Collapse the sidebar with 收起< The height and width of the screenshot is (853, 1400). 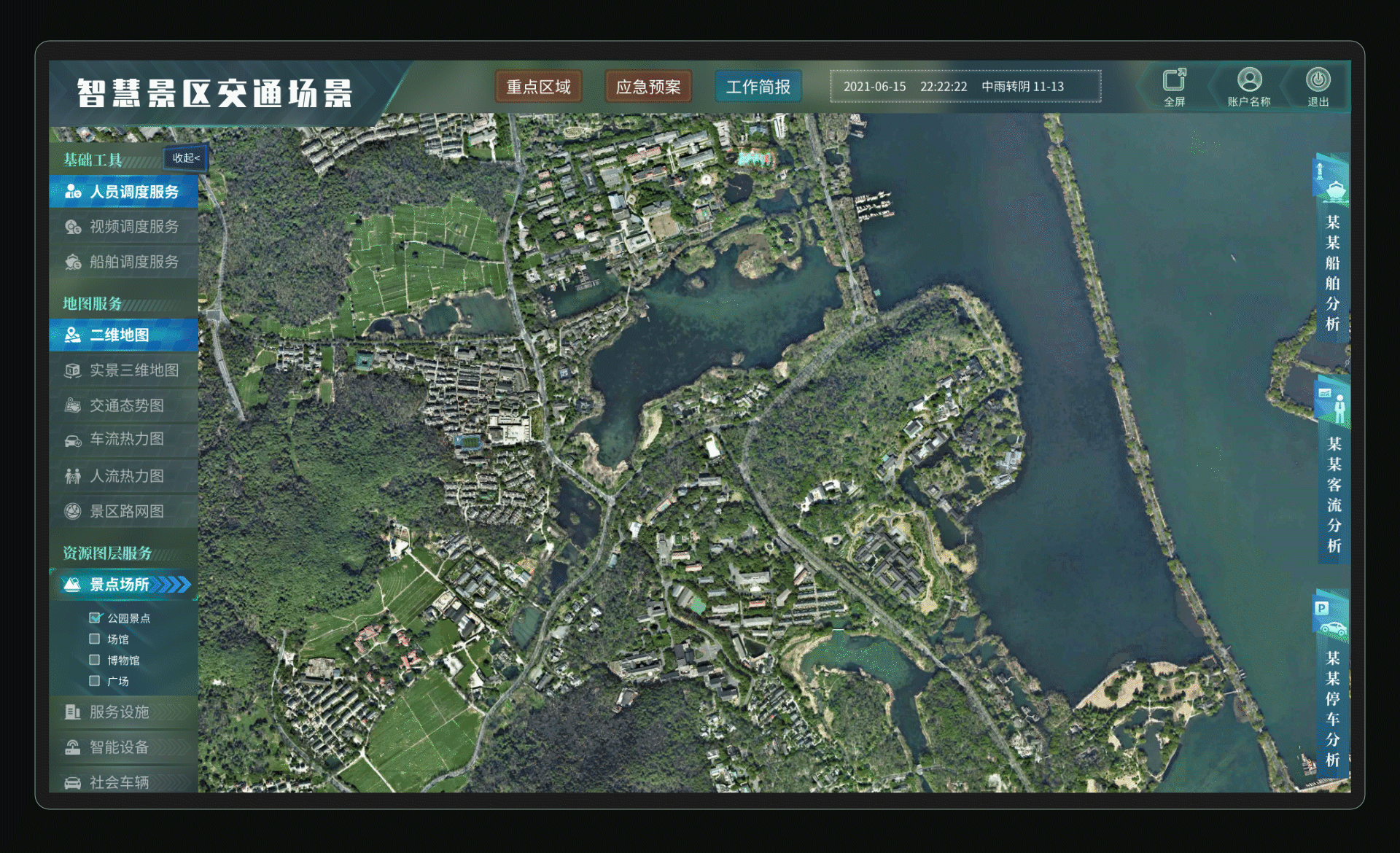click(186, 158)
